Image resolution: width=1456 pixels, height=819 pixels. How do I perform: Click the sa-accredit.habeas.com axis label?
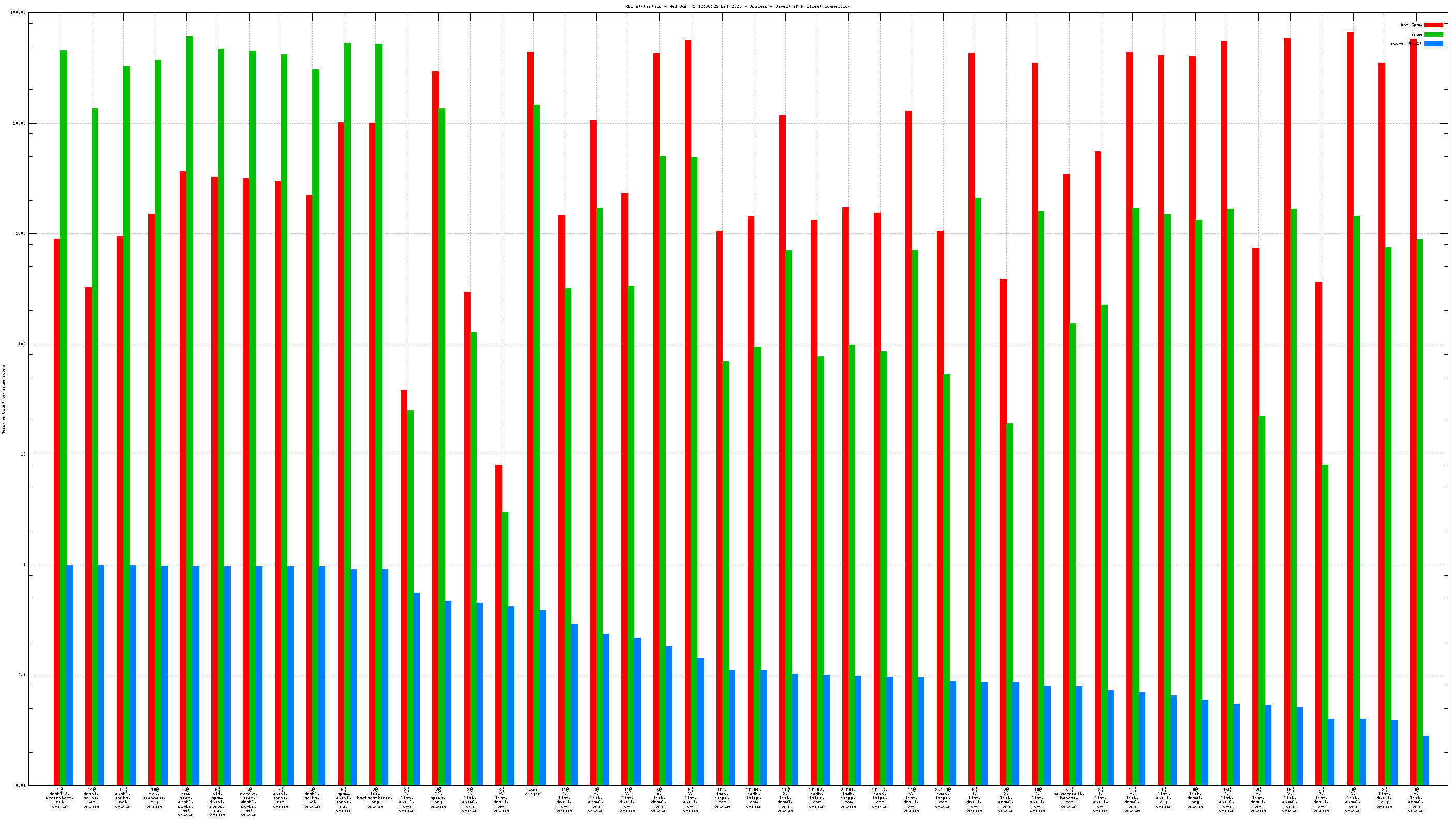pos(1069,797)
